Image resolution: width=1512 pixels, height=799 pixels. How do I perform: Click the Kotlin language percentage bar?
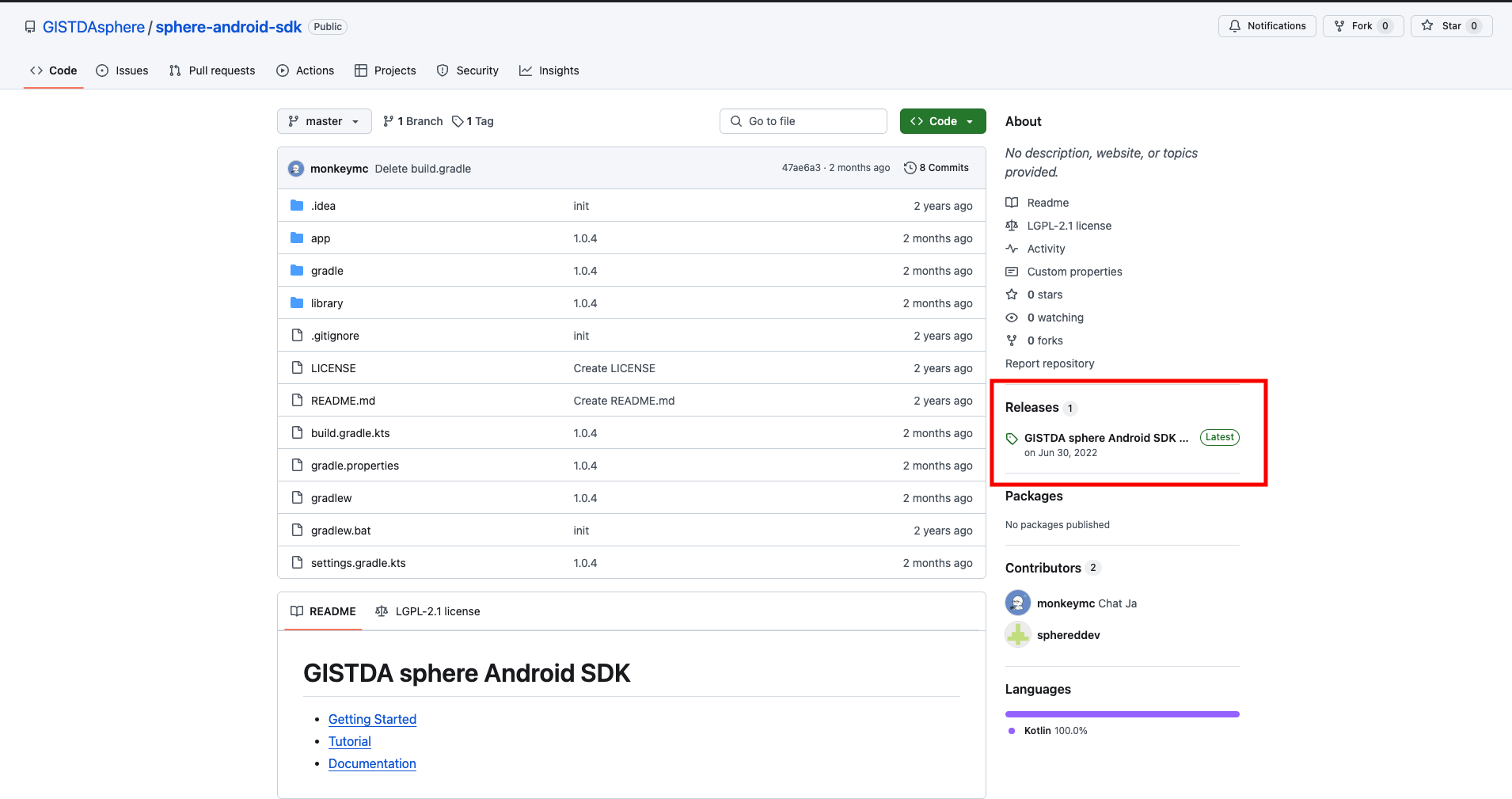[1121, 713]
